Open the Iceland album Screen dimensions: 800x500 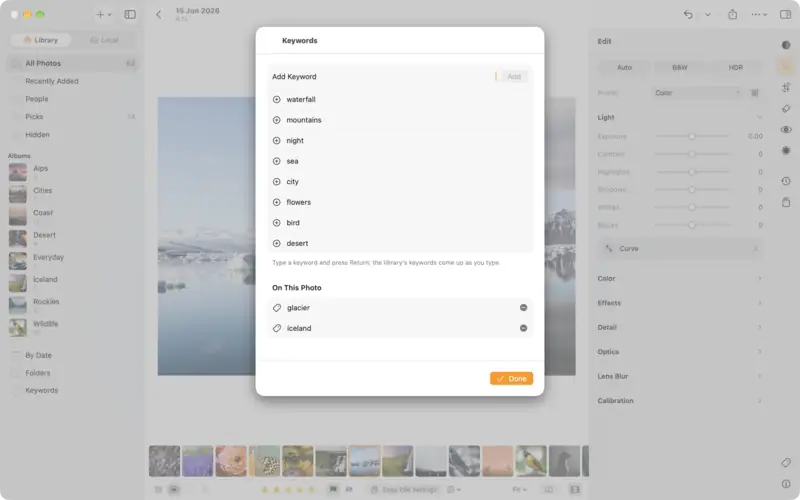tap(72, 282)
